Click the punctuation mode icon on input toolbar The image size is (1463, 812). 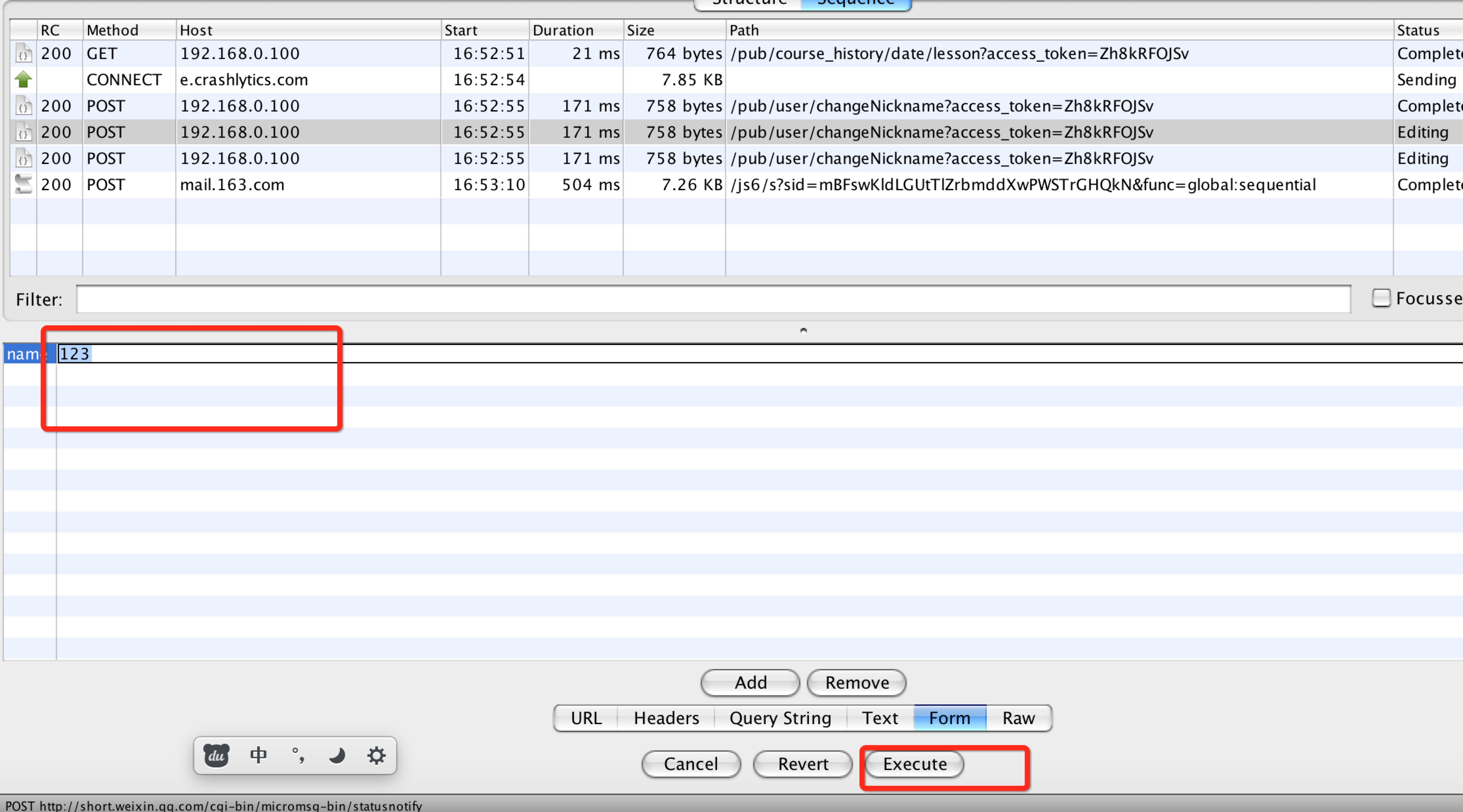[298, 756]
